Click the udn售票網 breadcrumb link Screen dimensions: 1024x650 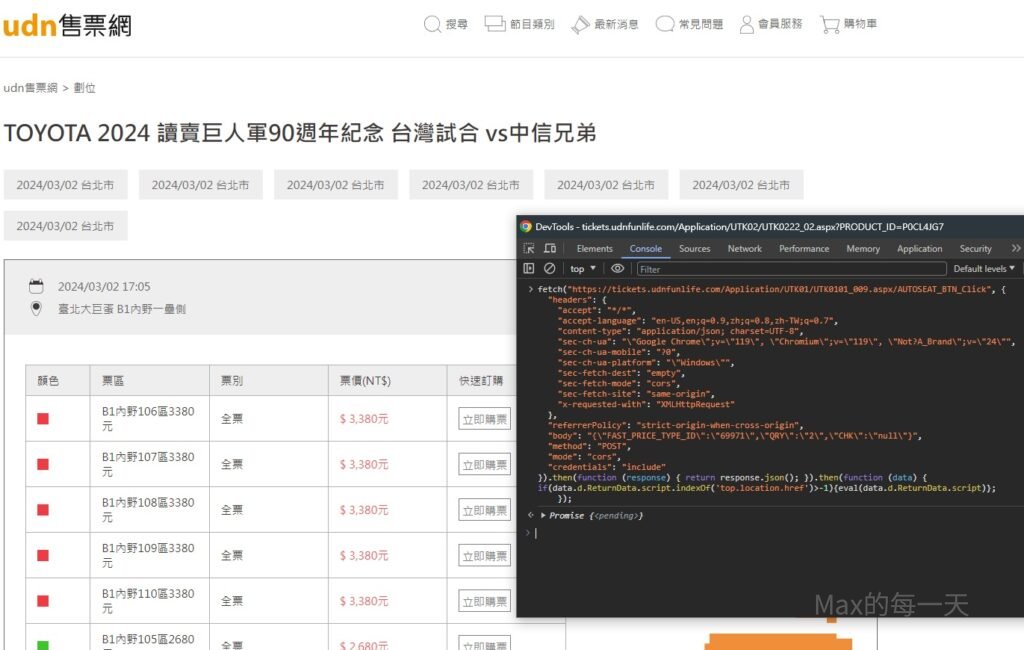tap(30, 88)
